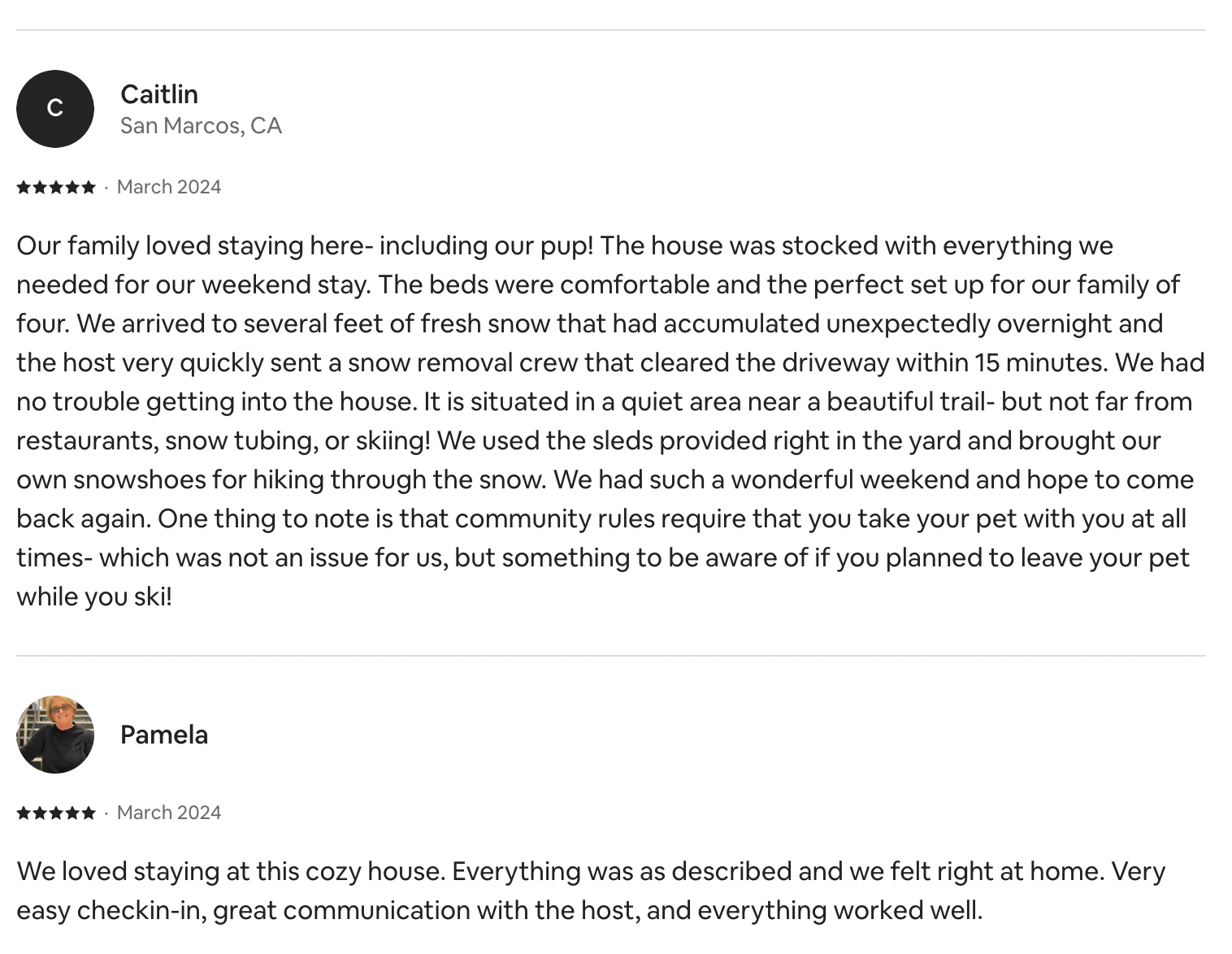
Task: Click the March 2024 date on Pamela's review
Action: (x=169, y=813)
